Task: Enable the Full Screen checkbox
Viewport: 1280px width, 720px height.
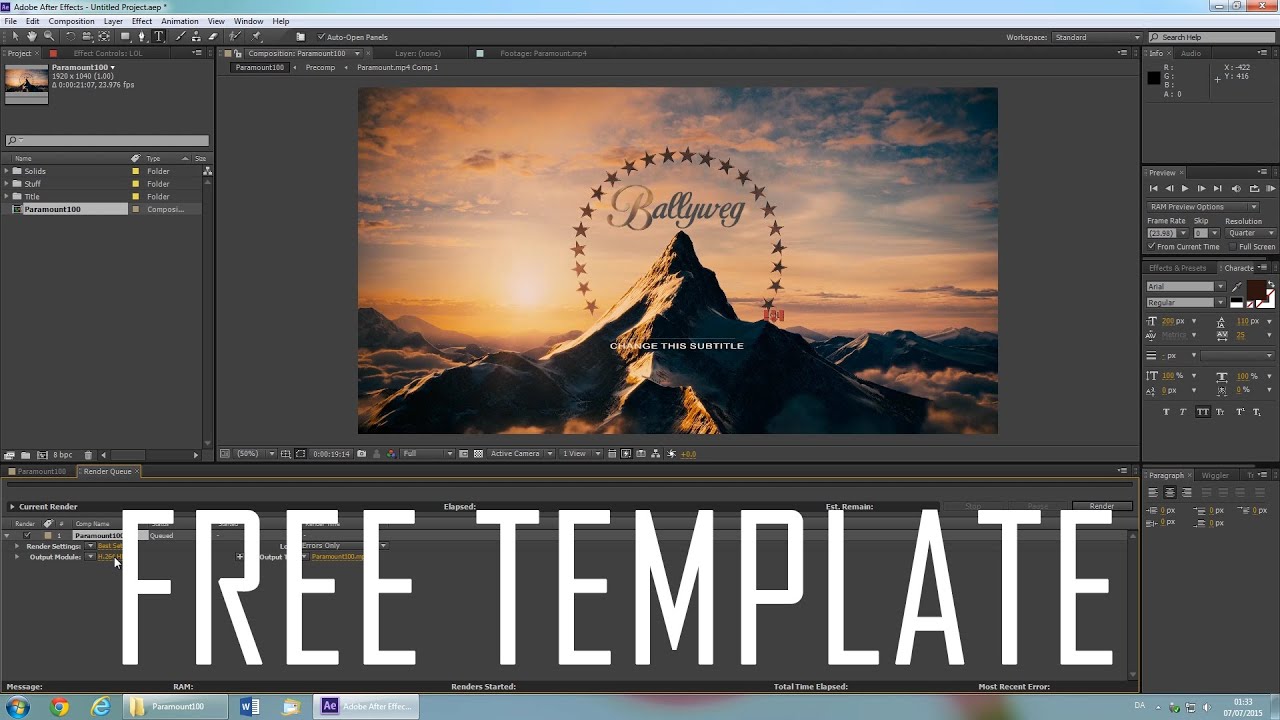Action: point(1233,247)
